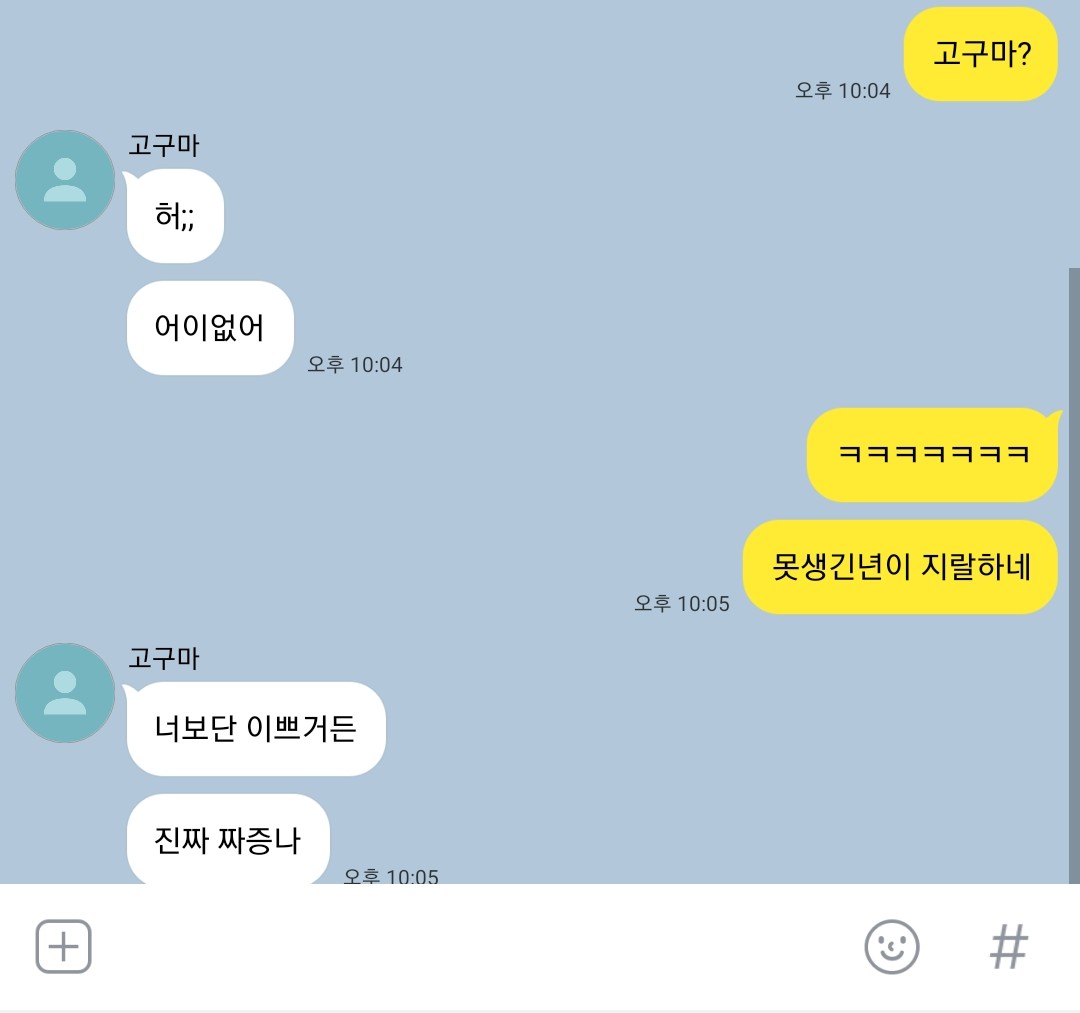Select the 'ㅋㅋㅋㅋㅋㅋㅋ' yellow bubble

tap(933, 455)
